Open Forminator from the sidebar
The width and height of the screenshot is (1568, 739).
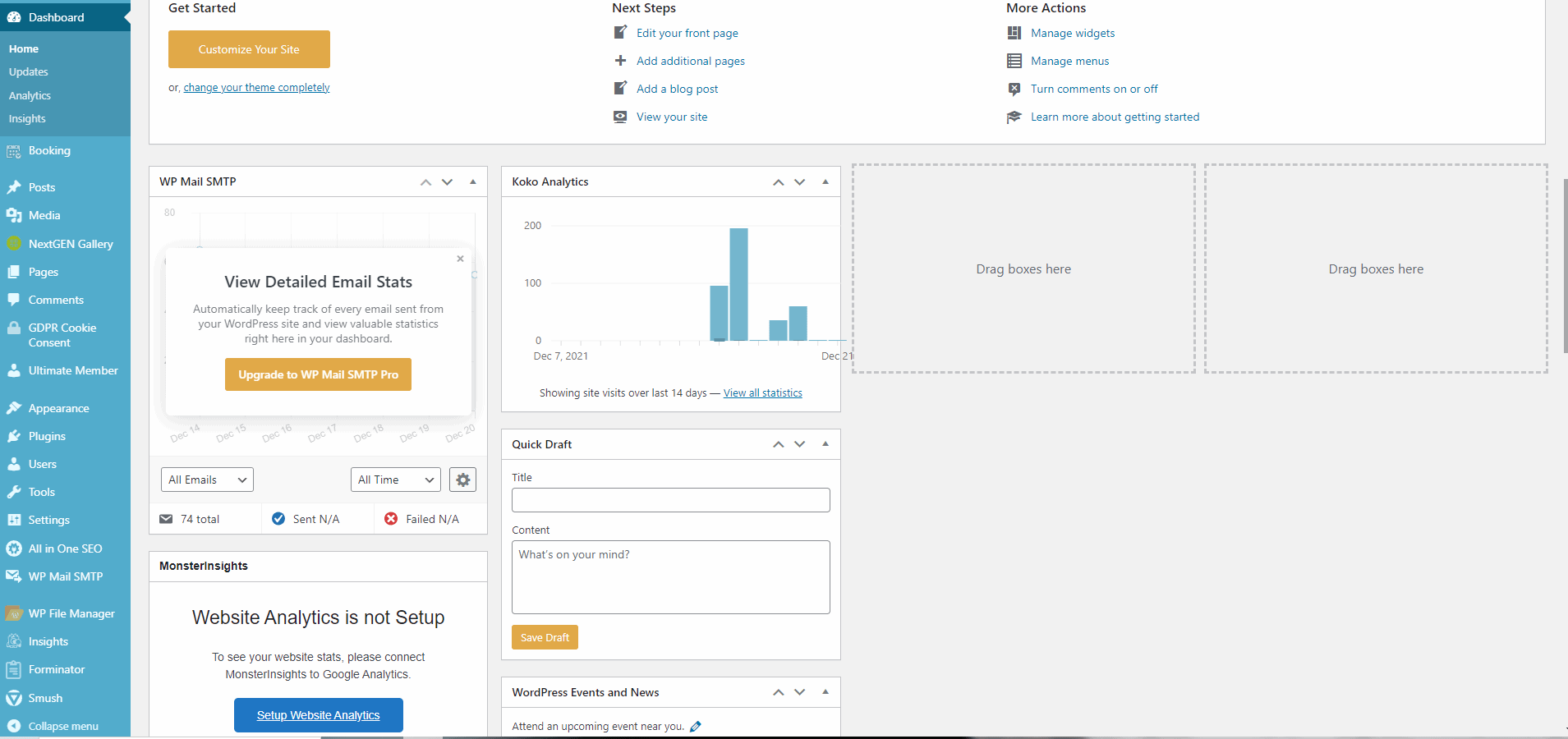pos(57,669)
